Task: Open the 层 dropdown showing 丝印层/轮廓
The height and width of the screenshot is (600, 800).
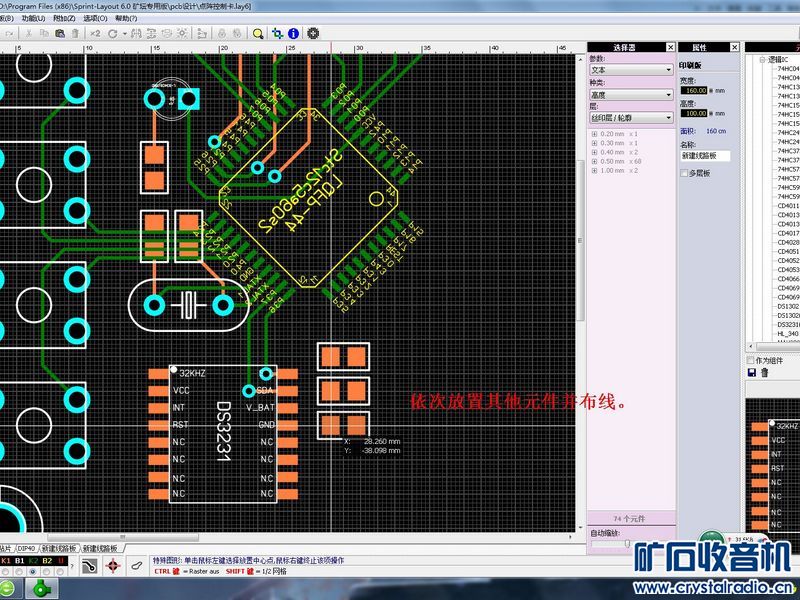Action: 632,118
